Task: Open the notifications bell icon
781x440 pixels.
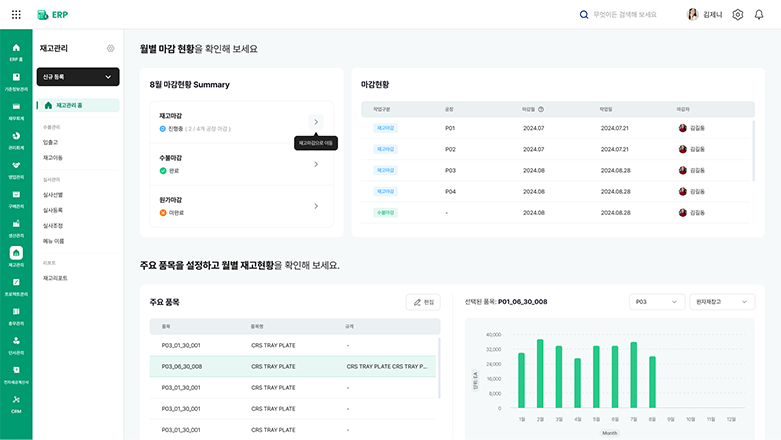Action: pos(759,14)
